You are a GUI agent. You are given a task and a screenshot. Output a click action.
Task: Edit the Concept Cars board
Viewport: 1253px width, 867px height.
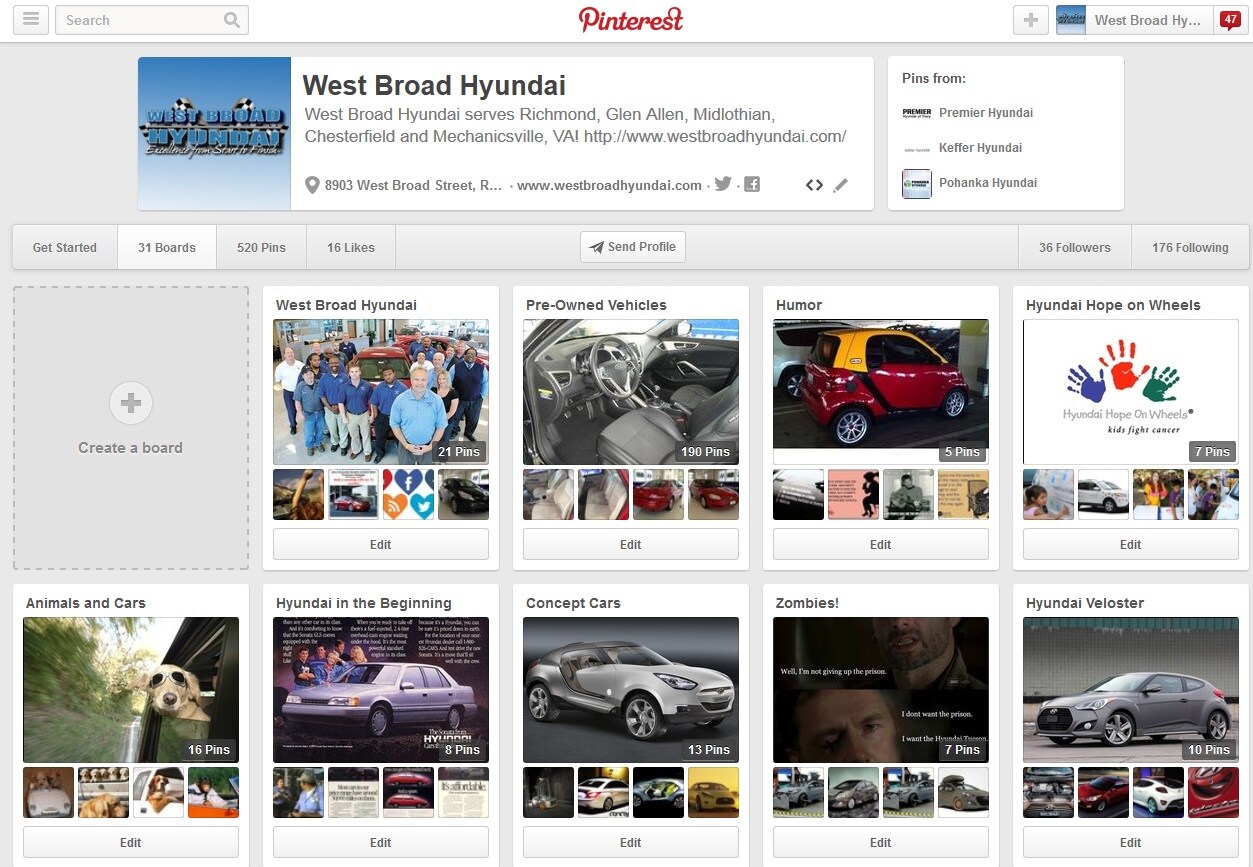tap(631, 843)
